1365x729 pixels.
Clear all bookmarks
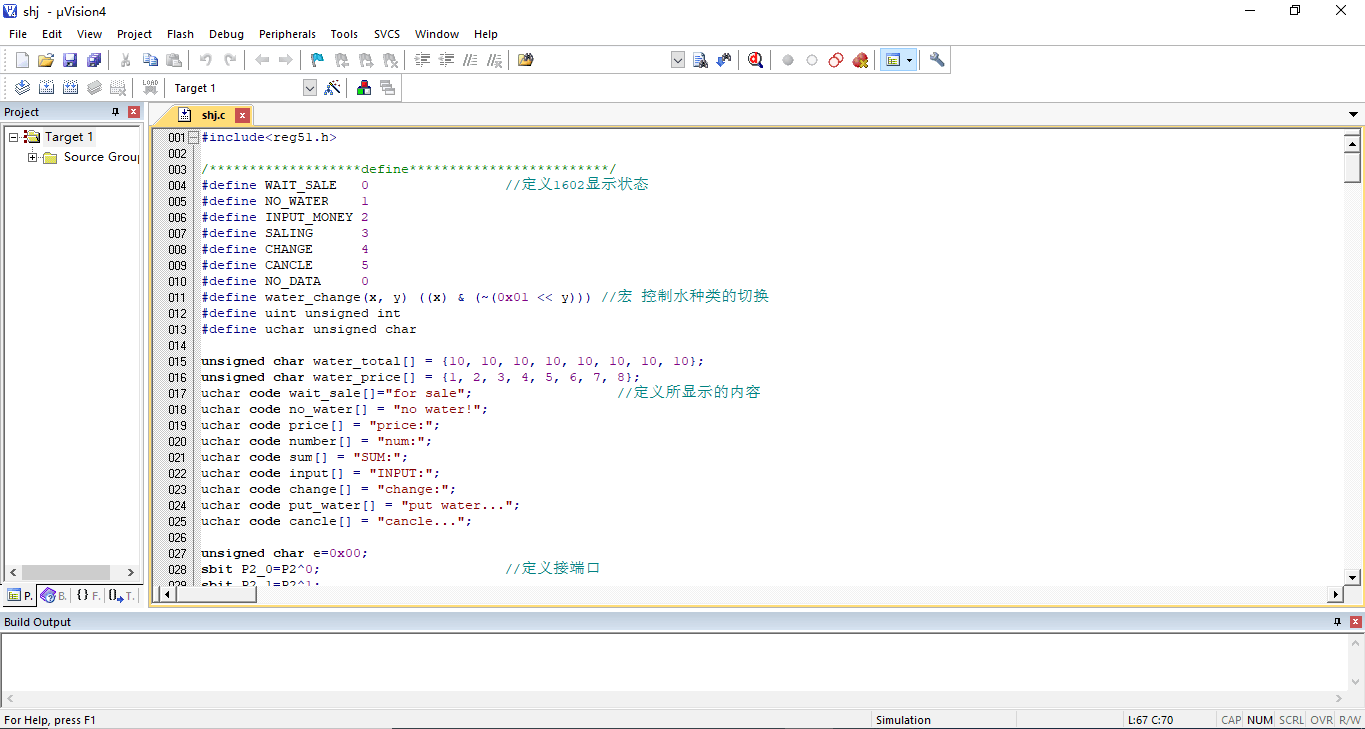(x=390, y=60)
